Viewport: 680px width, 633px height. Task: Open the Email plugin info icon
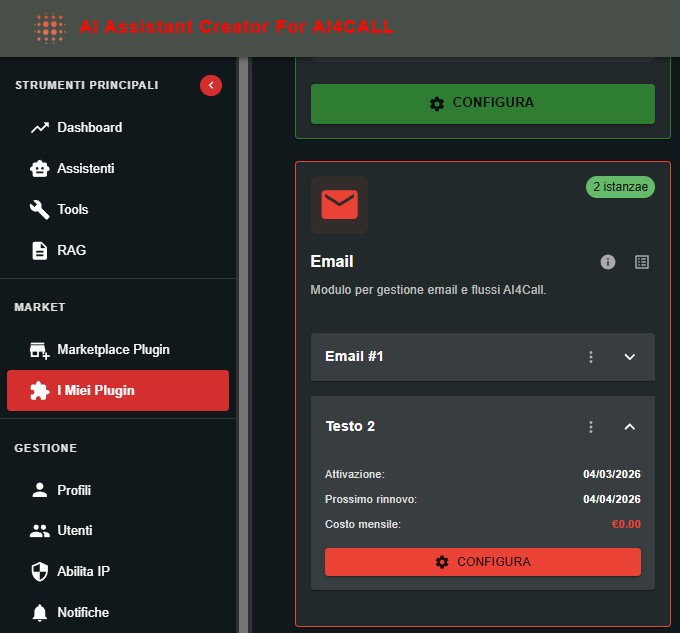[608, 262]
